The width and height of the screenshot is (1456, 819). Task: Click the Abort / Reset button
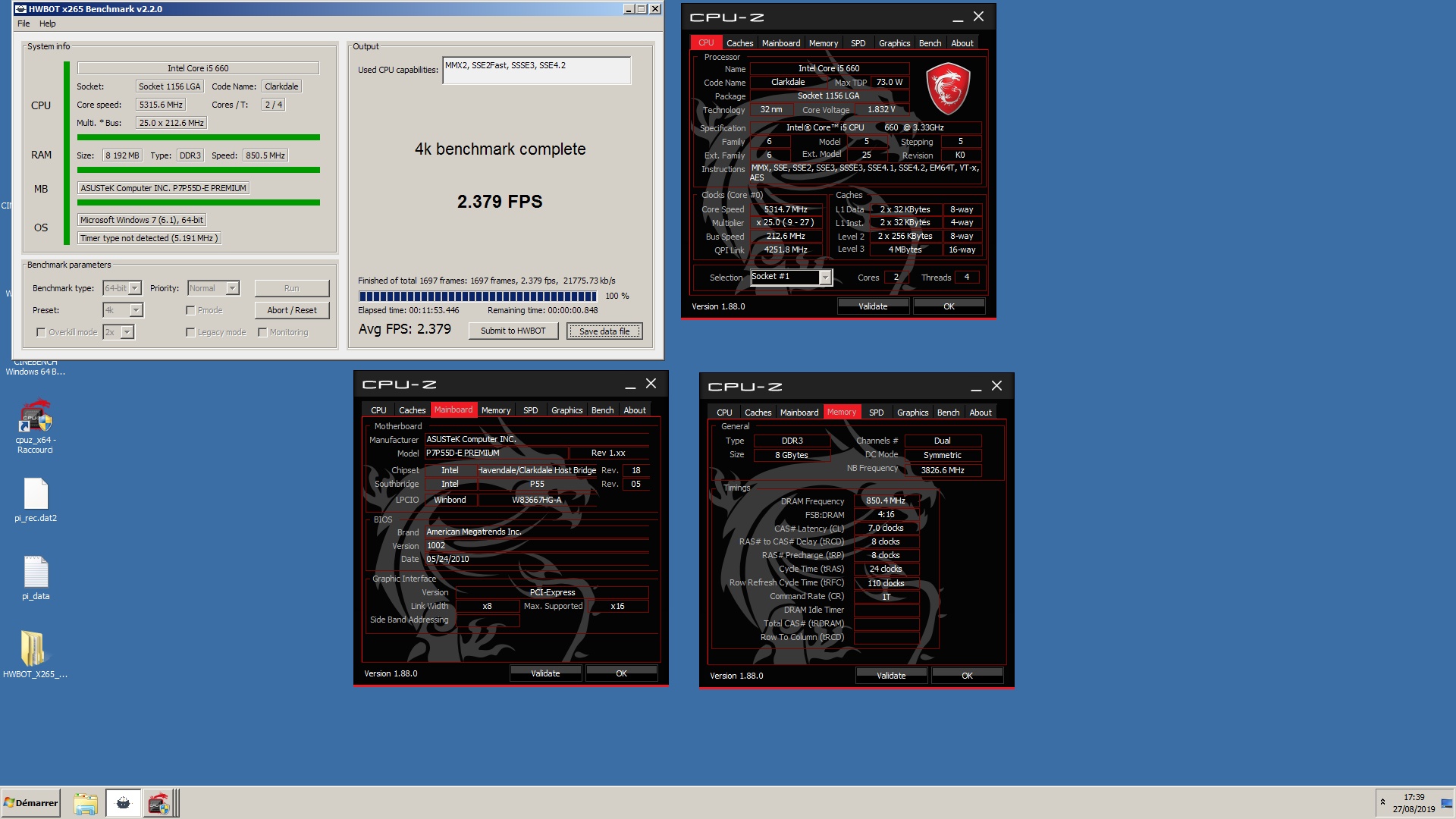pos(292,310)
